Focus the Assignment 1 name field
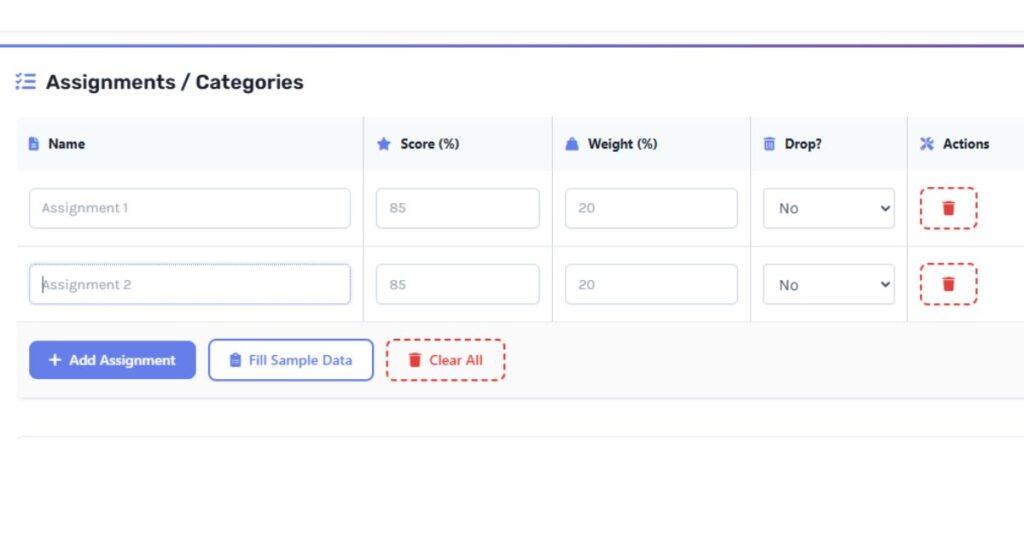 190,208
